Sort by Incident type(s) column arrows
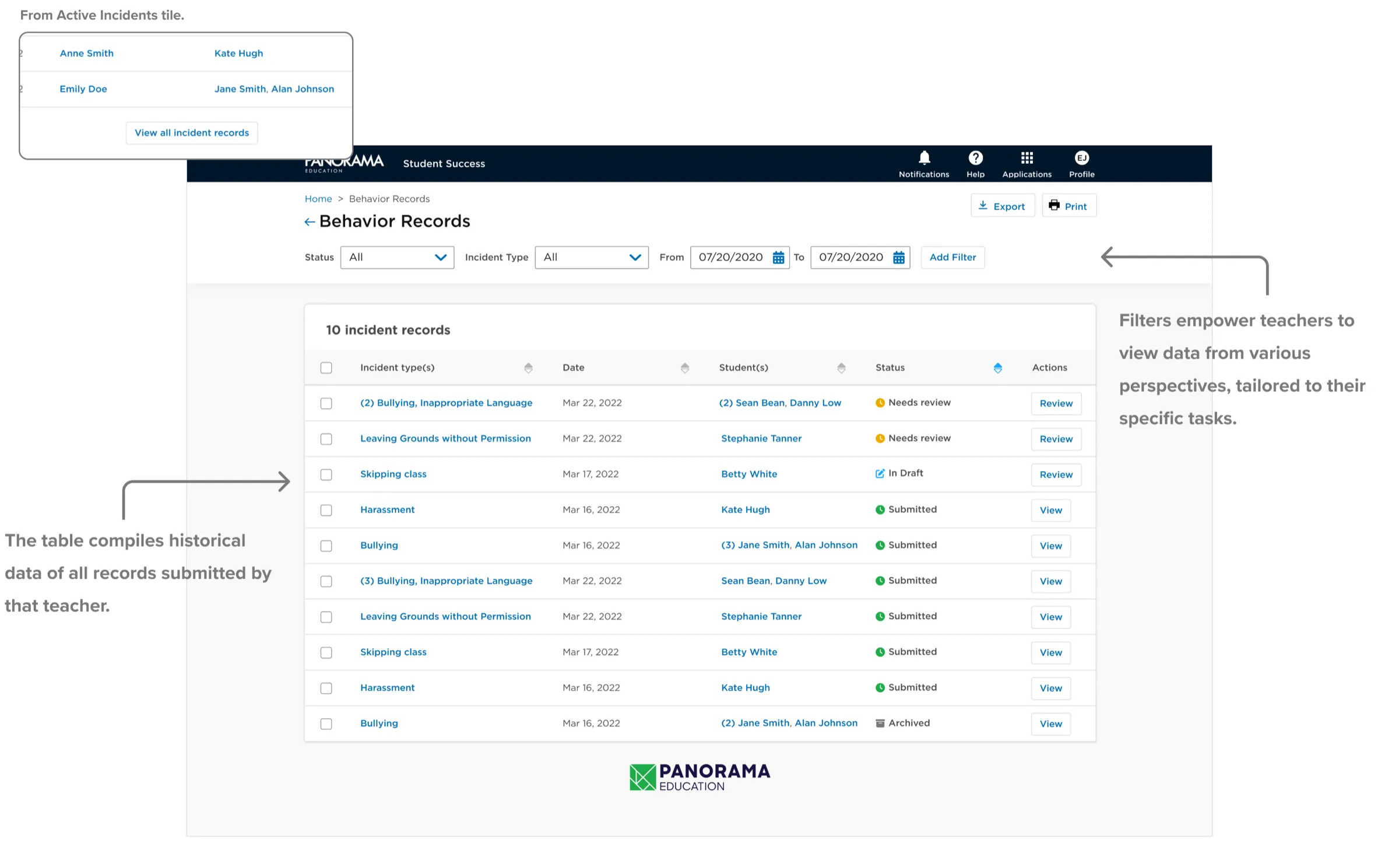This screenshot has width=1399, height=868. 528,368
